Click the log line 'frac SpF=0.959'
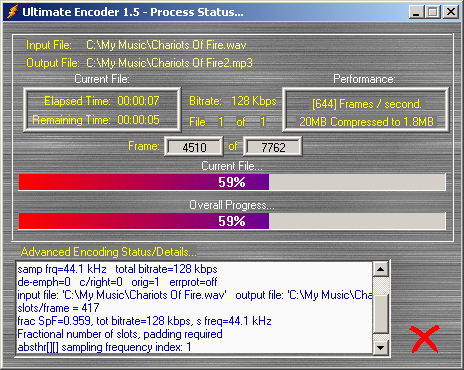The width and height of the screenshot is (464, 370). 144,321
